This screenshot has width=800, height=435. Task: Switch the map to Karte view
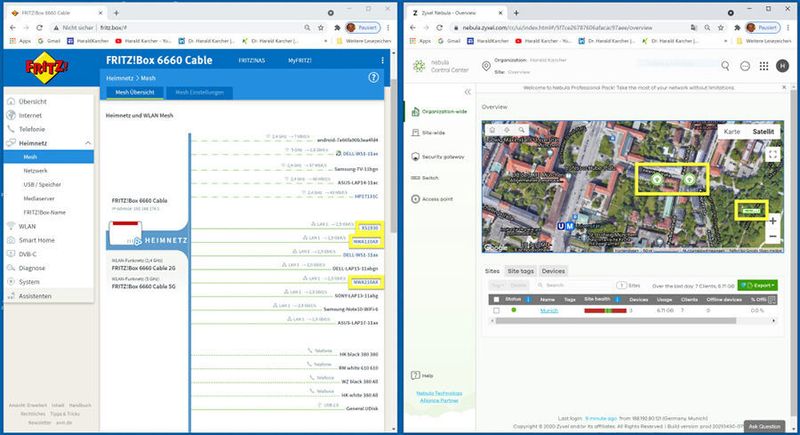click(732, 132)
